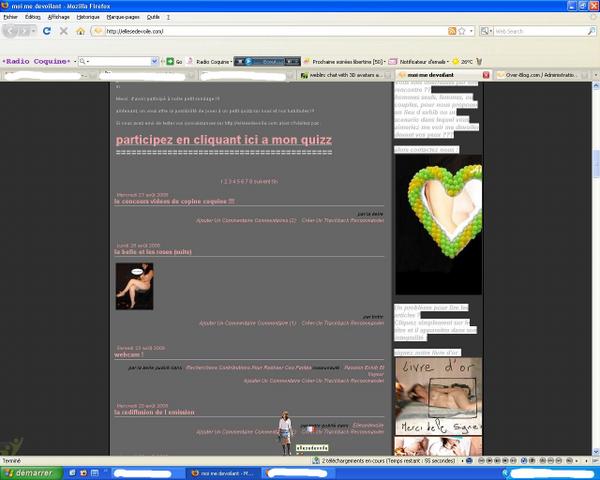Expand 'Prochaine soirées libertine' dropdown
Image resolution: width=600 pixels, height=480 pixels.
pyautogui.click(x=385, y=61)
